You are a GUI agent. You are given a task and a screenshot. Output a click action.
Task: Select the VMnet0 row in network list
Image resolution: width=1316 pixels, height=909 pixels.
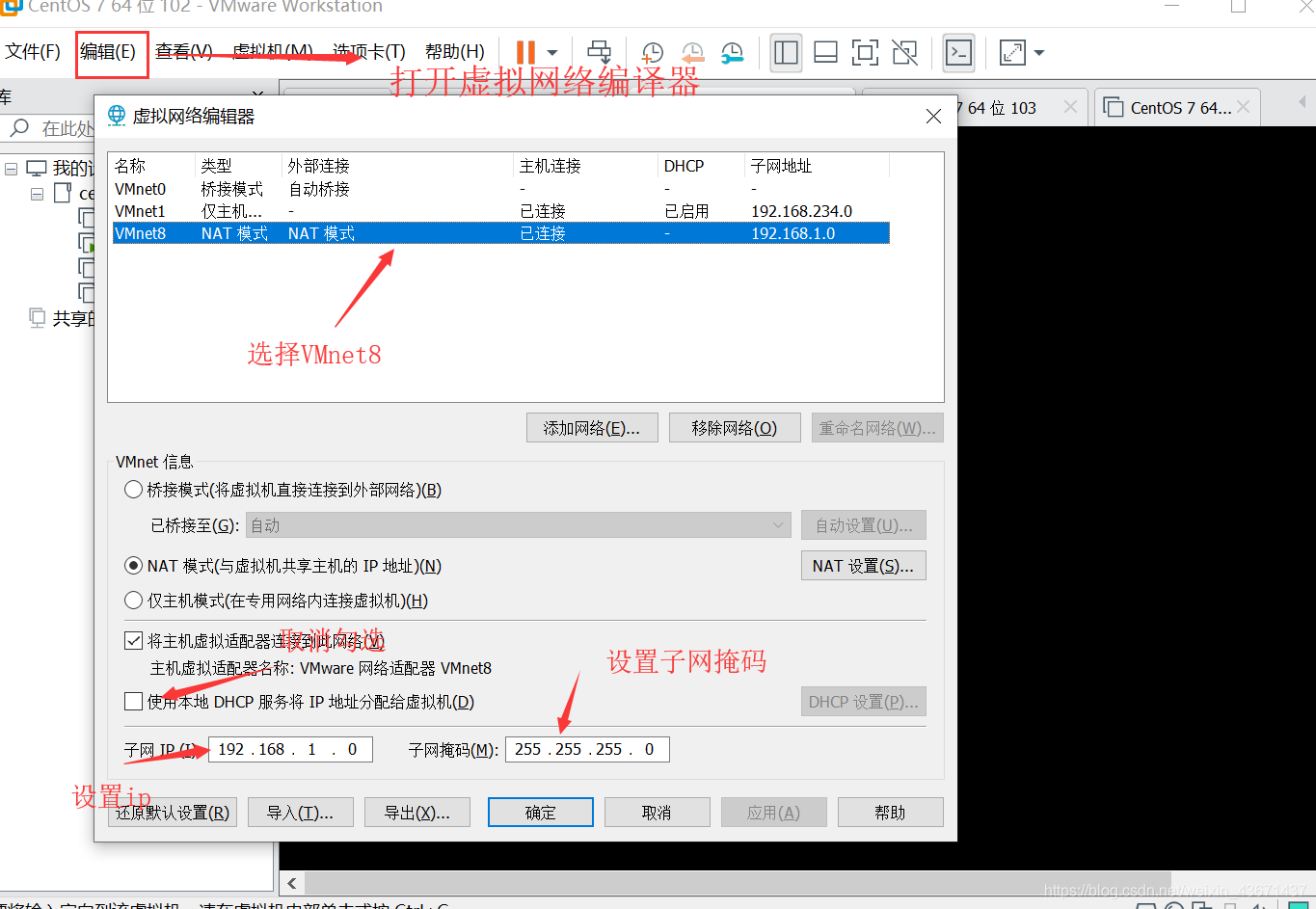(x=500, y=189)
